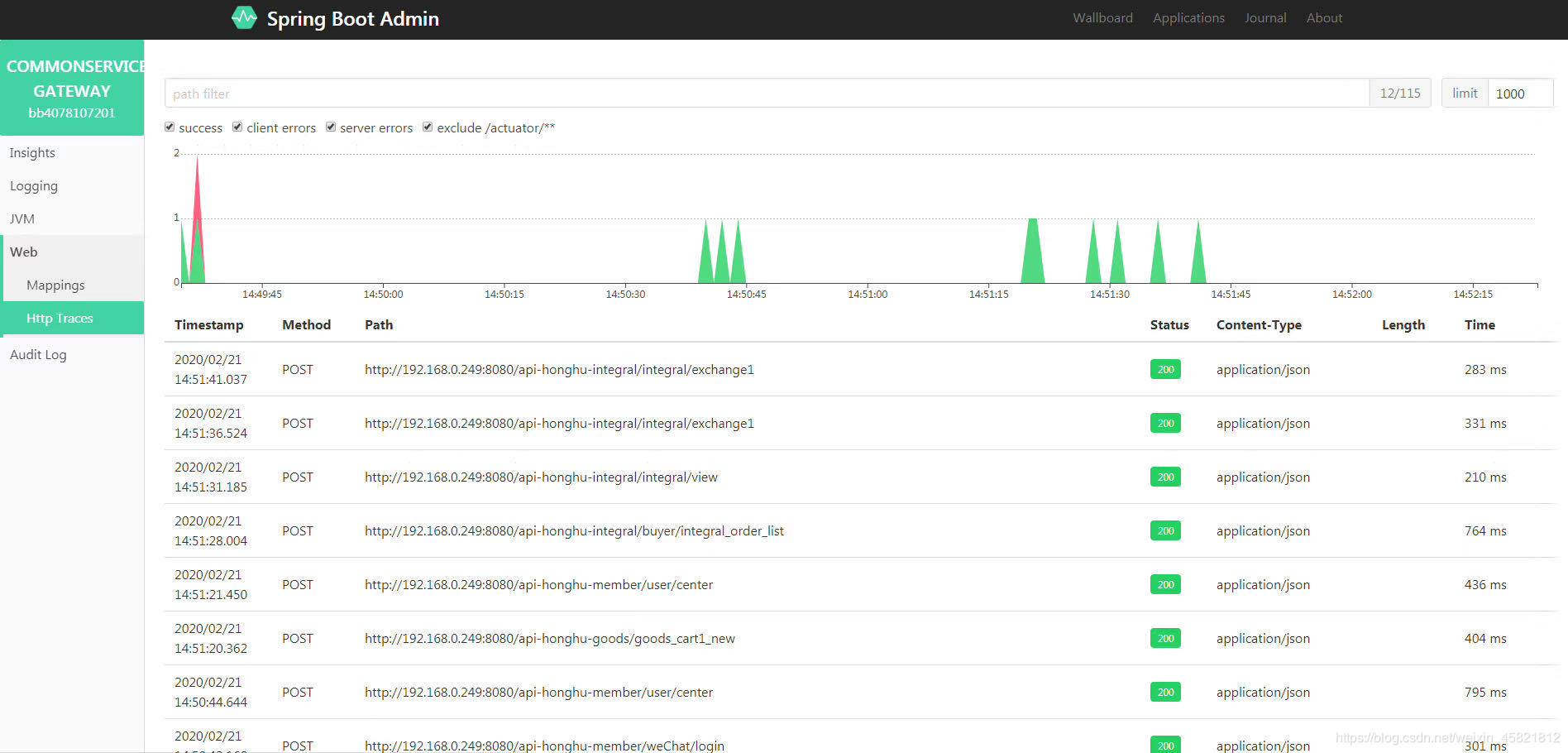This screenshot has height=753, width=1568.
Task: Toggle exclude /actuator/** checkbox
Action: pos(428,127)
